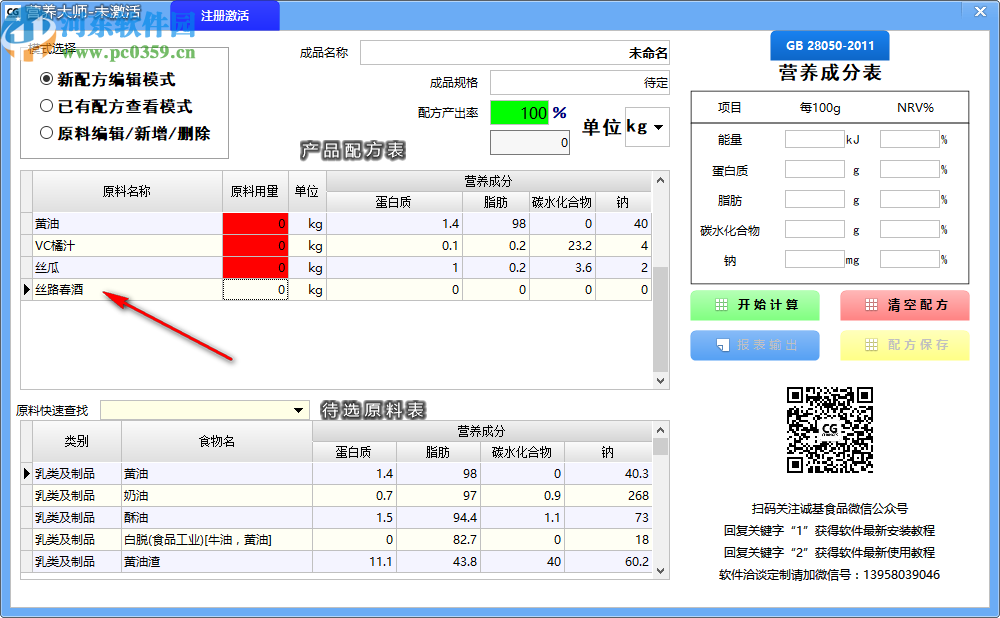Click the grid icon on 清空配方

click(871, 305)
